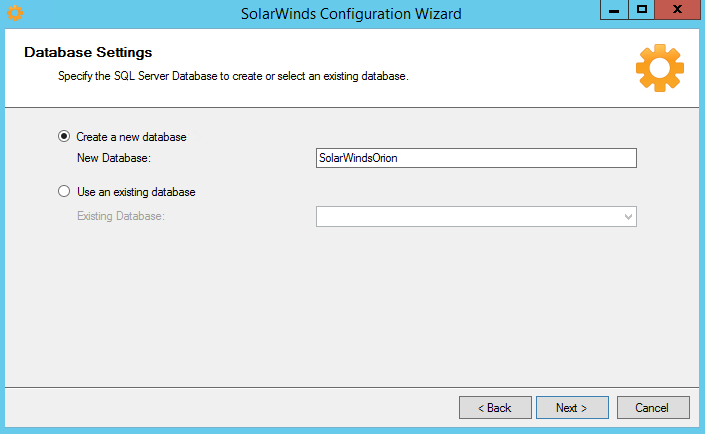705x434 pixels.
Task: Cancel the configuration wizard
Action: [x=653, y=407]
